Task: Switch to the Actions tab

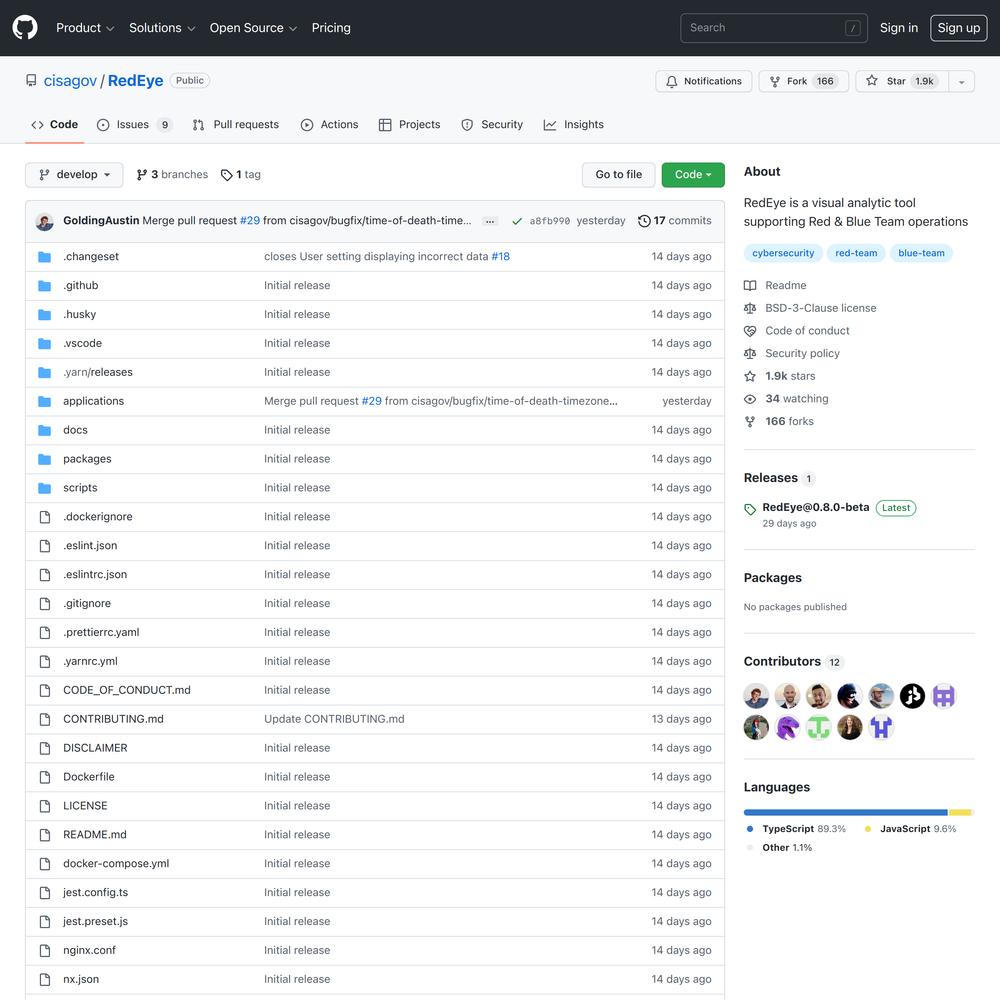Action: pos(330,124)
